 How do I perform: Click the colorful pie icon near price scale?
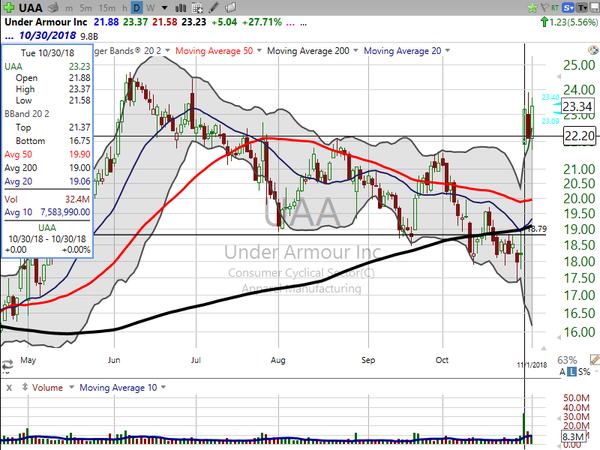(593, 50)
